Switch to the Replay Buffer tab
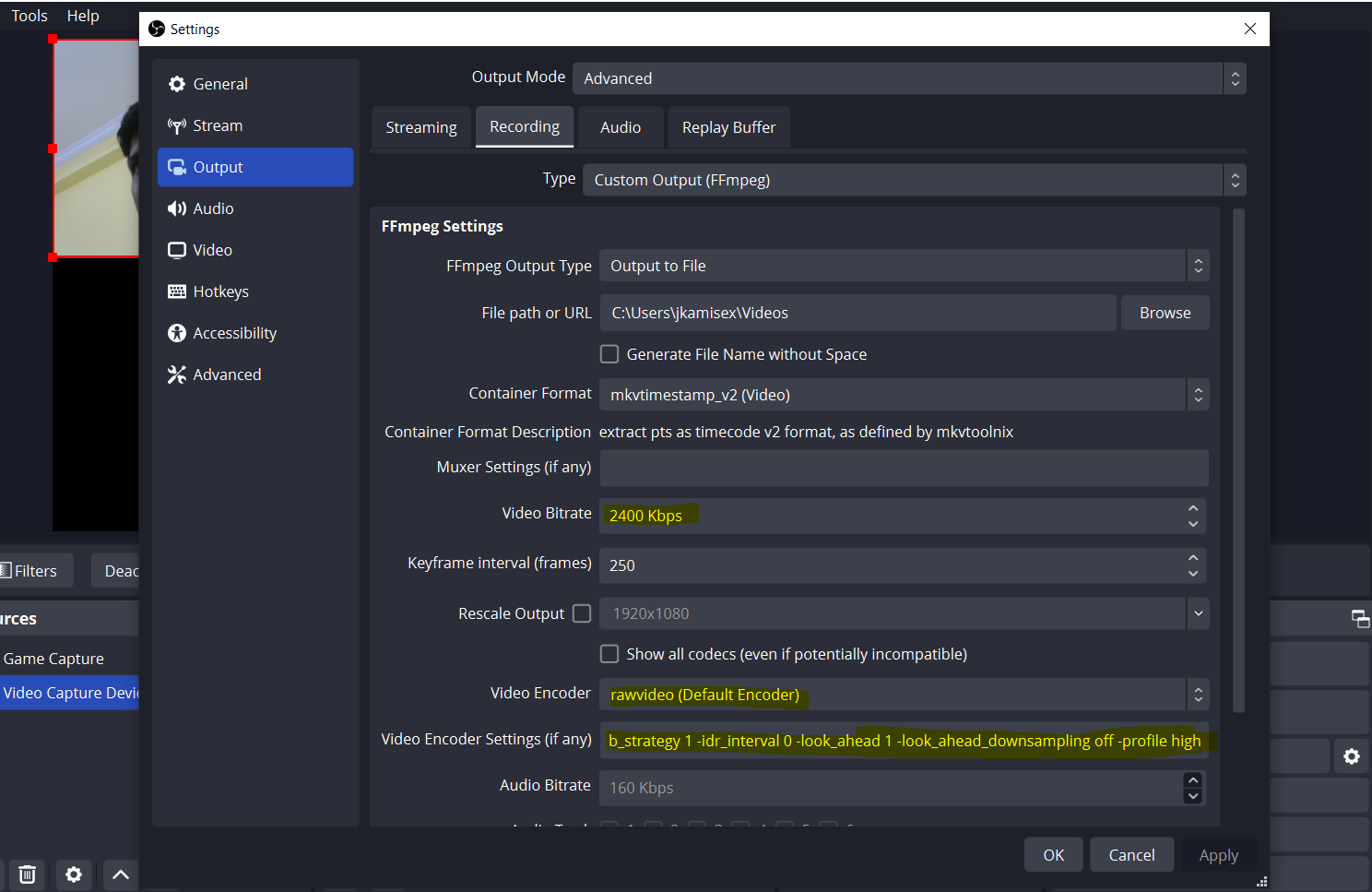1372x892 pixels. pos(728,126)
